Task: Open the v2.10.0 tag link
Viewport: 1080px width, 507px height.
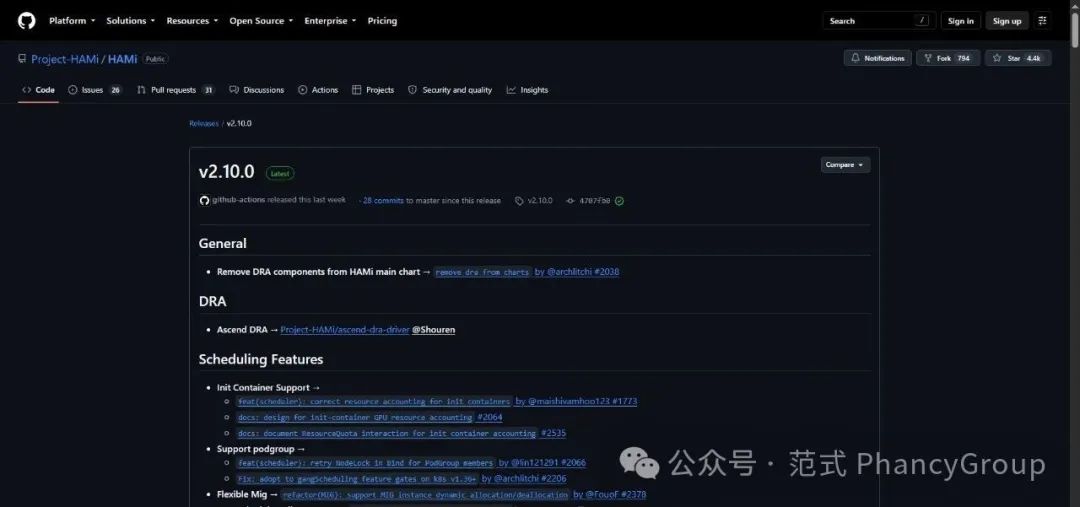Action: click(x=534, y=200)
